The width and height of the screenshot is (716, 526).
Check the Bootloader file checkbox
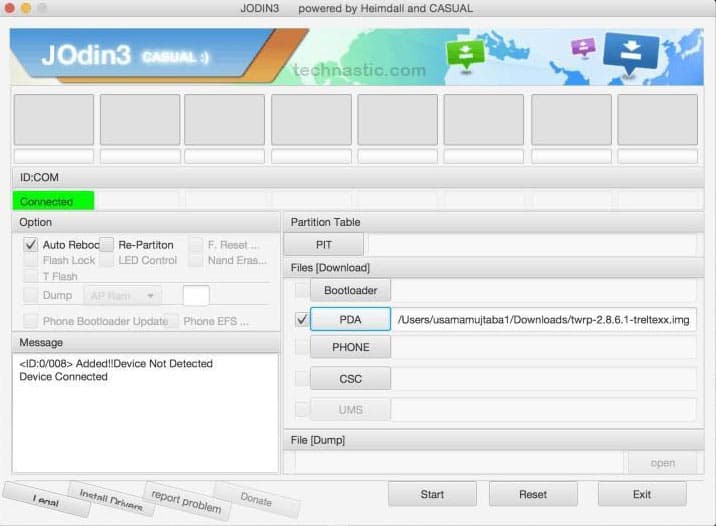coord(301,290)
